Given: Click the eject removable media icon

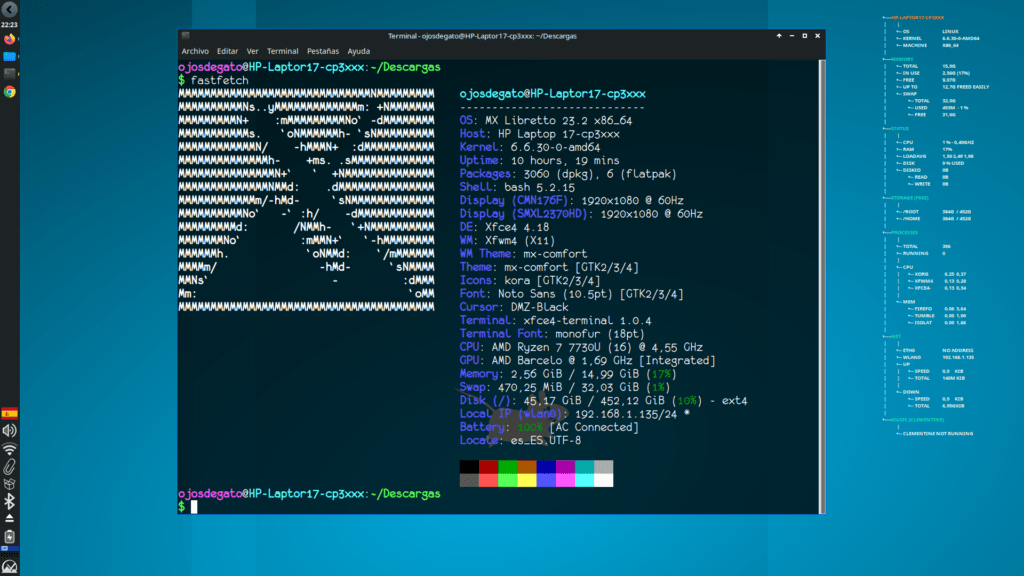Looking at the screenshot, I should [x=9, y=518].
